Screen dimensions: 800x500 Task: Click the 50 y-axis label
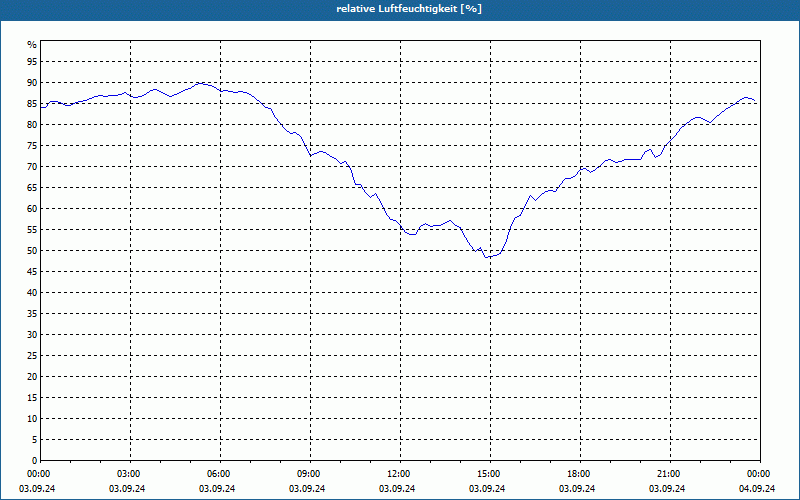pos(32,251)
